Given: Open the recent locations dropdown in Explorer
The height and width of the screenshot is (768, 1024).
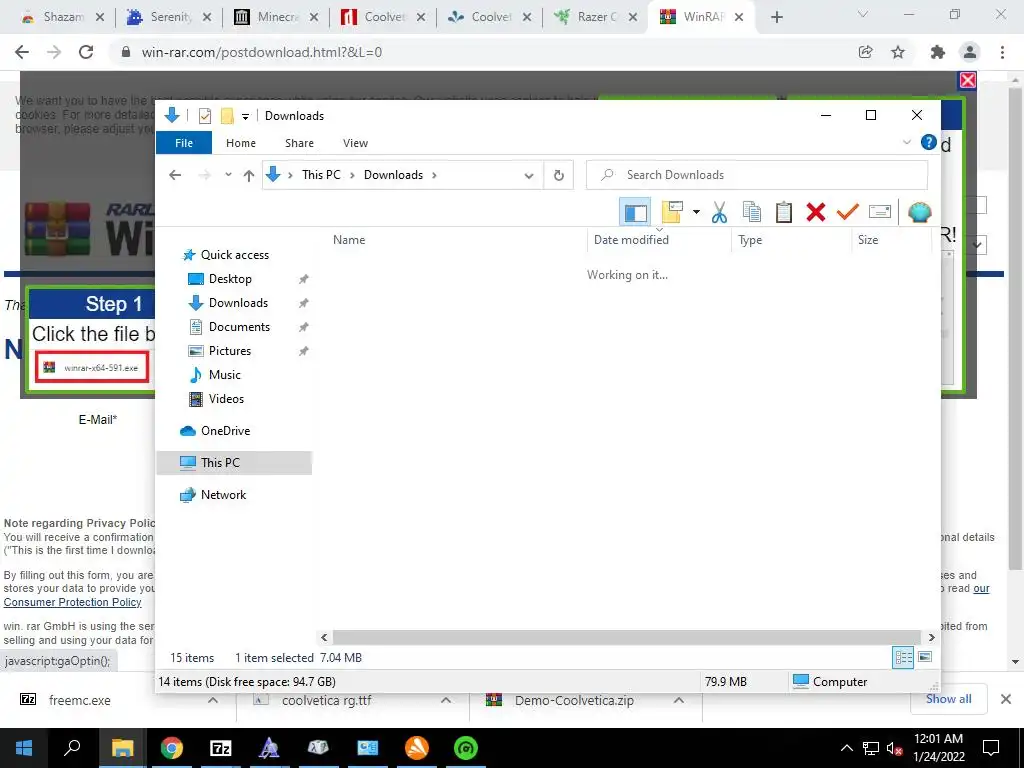Looking at the screenshot, I should (228, 175).
